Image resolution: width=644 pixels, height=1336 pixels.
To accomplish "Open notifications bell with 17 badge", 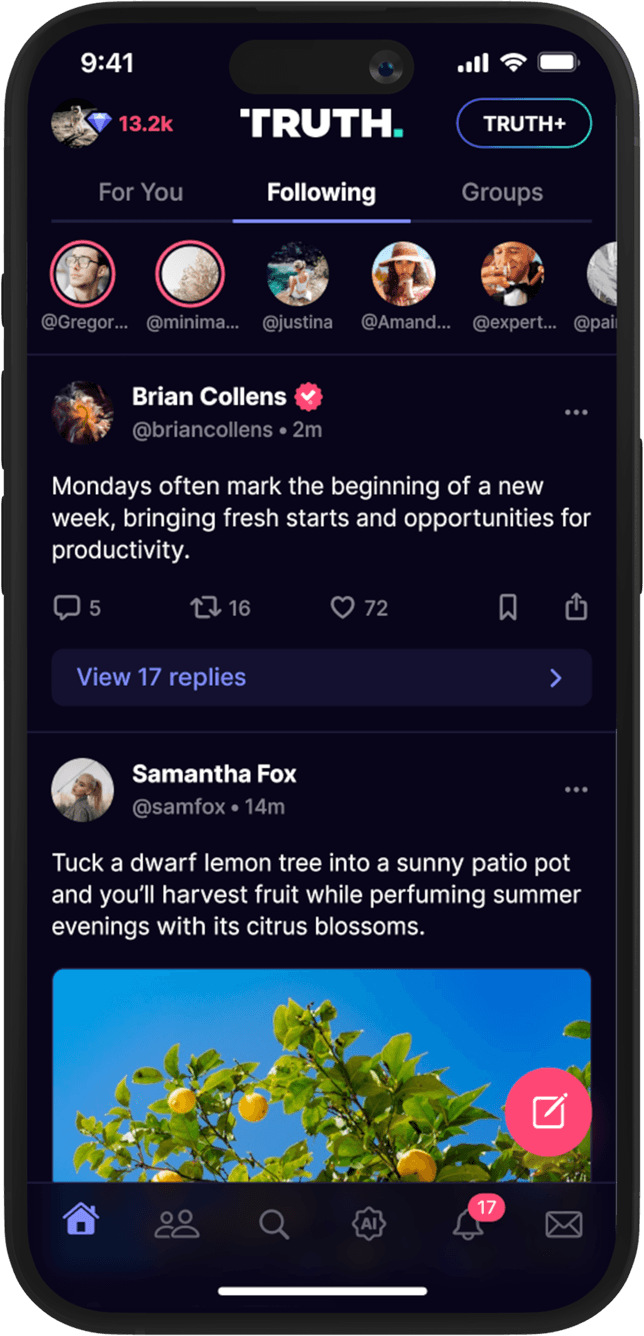I will [468, 1224].
